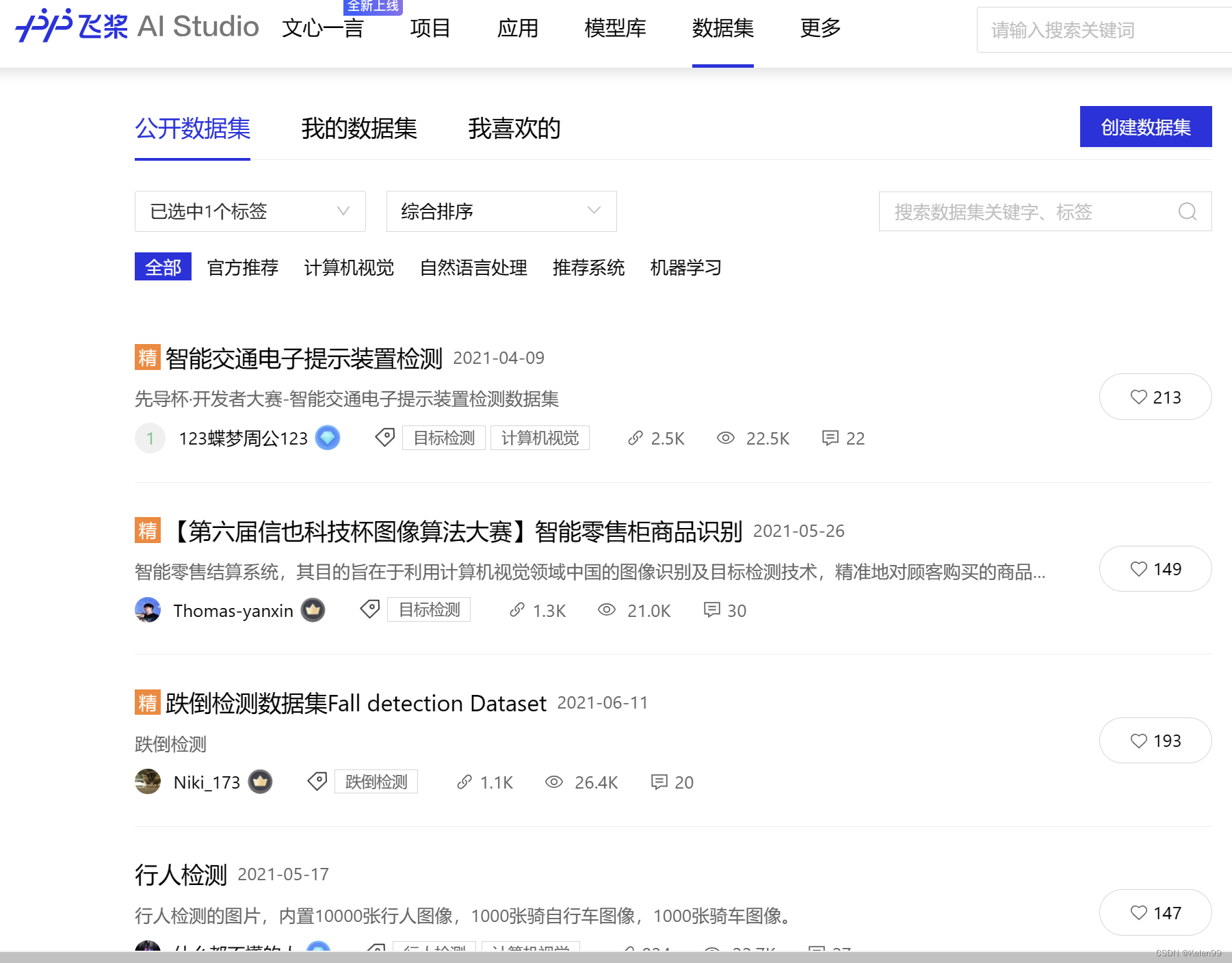Toggle like heart on 智能交通电子提示装置检测

1155,397
